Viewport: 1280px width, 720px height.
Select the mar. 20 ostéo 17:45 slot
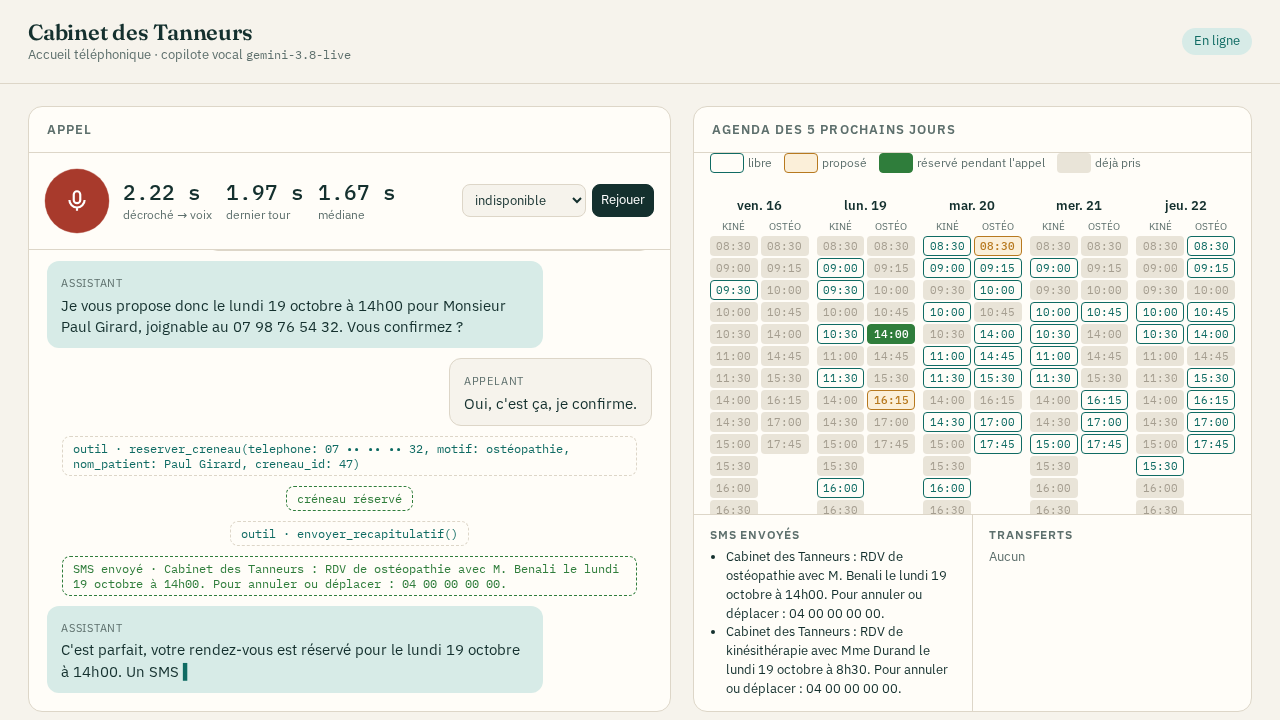tap(998, 444)
